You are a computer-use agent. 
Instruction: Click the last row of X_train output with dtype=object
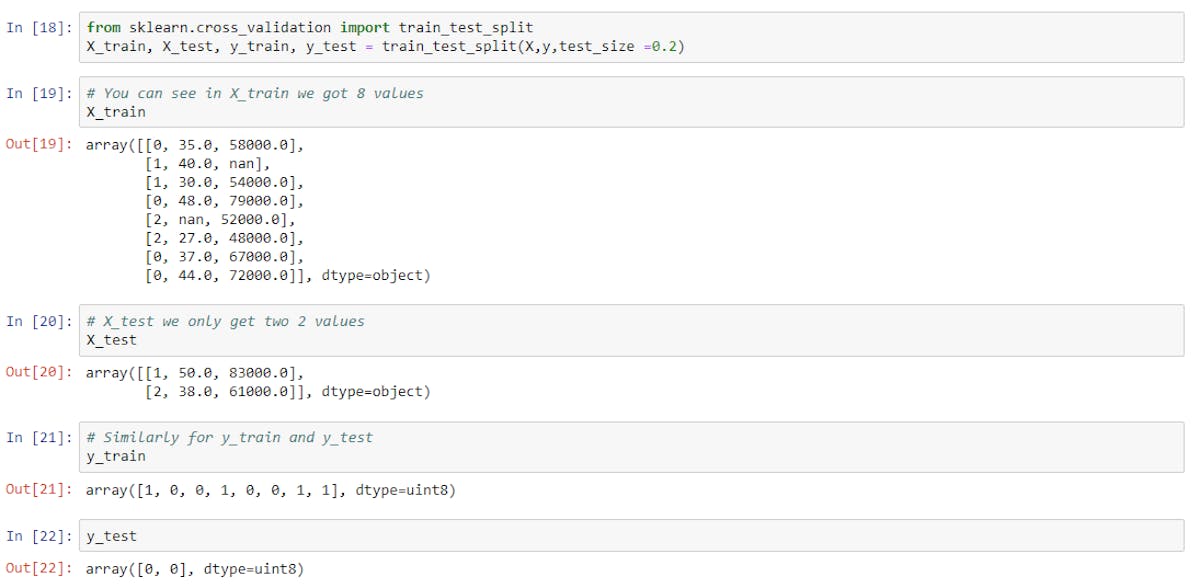287,275
